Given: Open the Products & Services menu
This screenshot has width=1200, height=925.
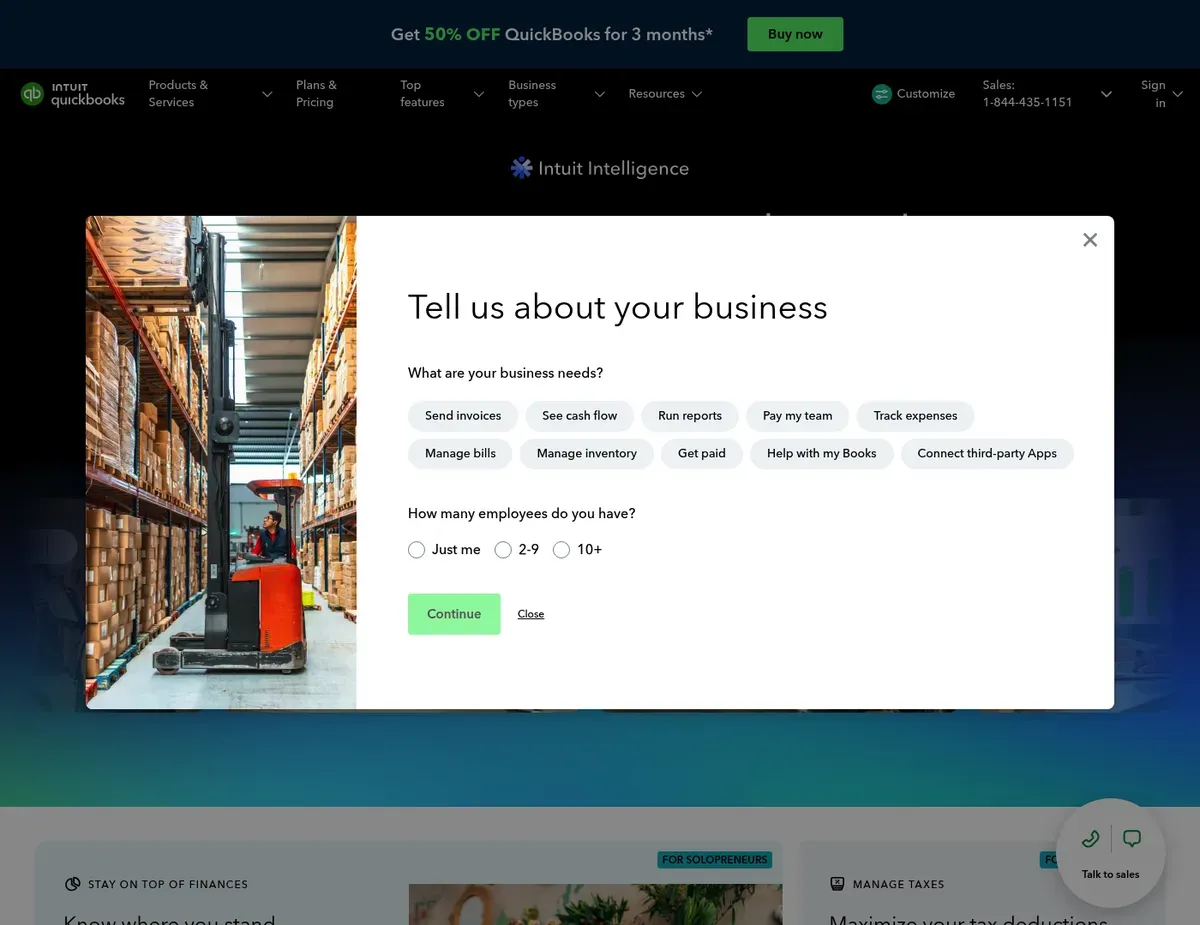Looking at the screenshot, I should pyautogui.click(x=179, y=94).
